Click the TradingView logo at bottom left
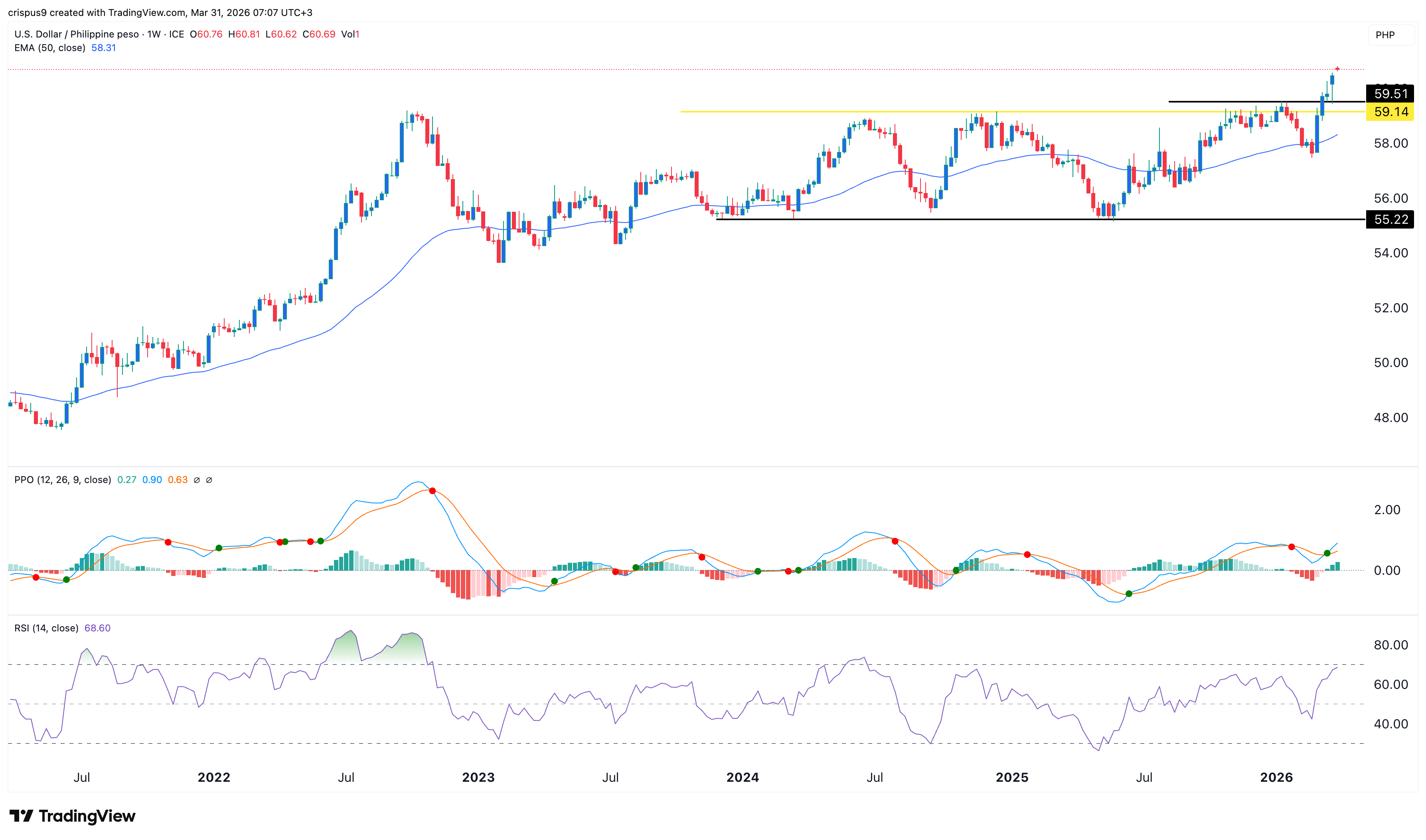The height and width of the screenshot is (840, 1426). coord(72,816)
